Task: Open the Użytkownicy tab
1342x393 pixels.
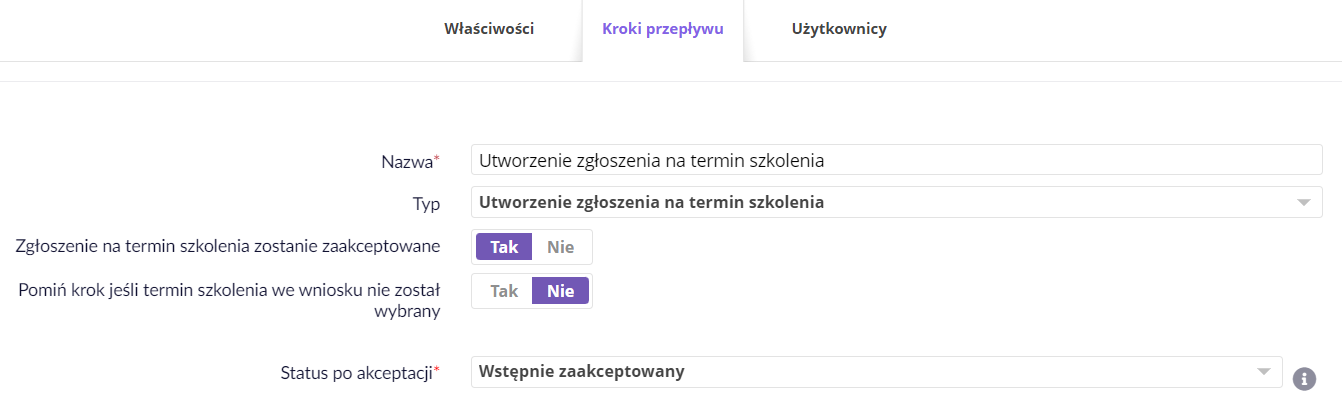Action: coord(839,29)
